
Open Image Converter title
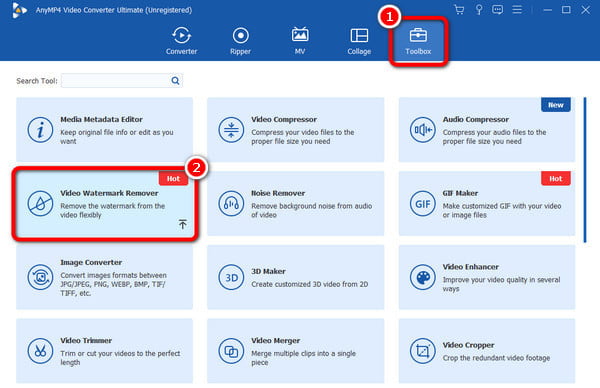click(91, 262)
